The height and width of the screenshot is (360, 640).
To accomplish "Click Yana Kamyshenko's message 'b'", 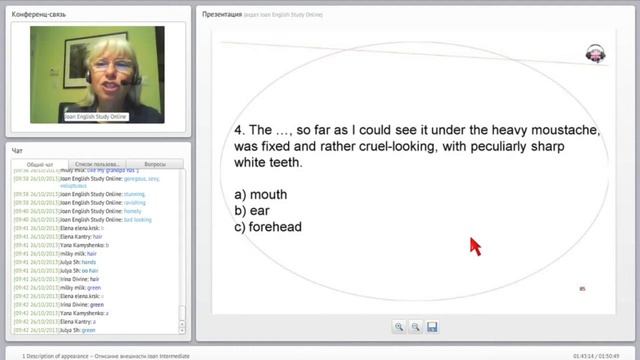I will (107, 245).
